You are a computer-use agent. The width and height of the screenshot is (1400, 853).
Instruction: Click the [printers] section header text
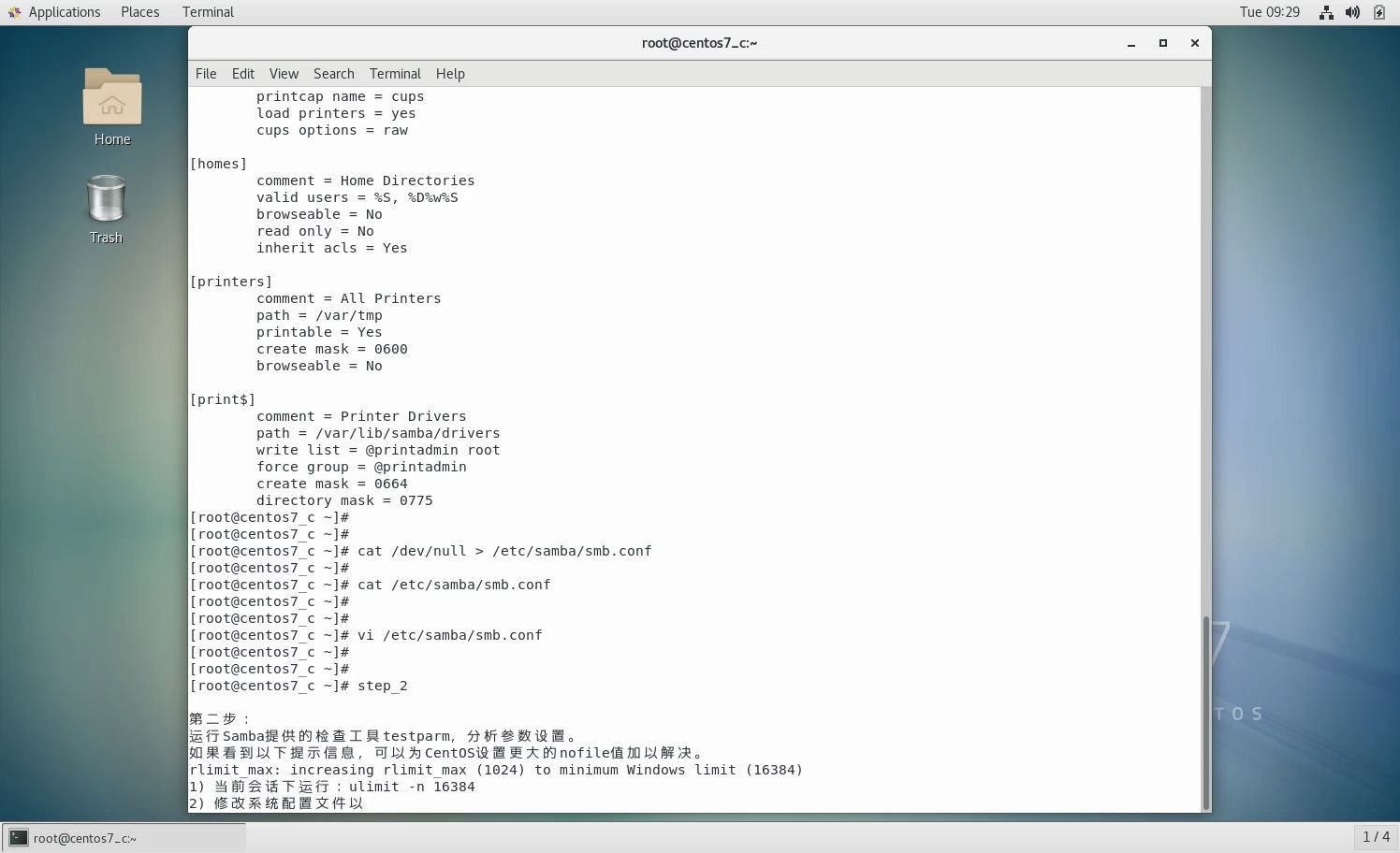[231, 282]
